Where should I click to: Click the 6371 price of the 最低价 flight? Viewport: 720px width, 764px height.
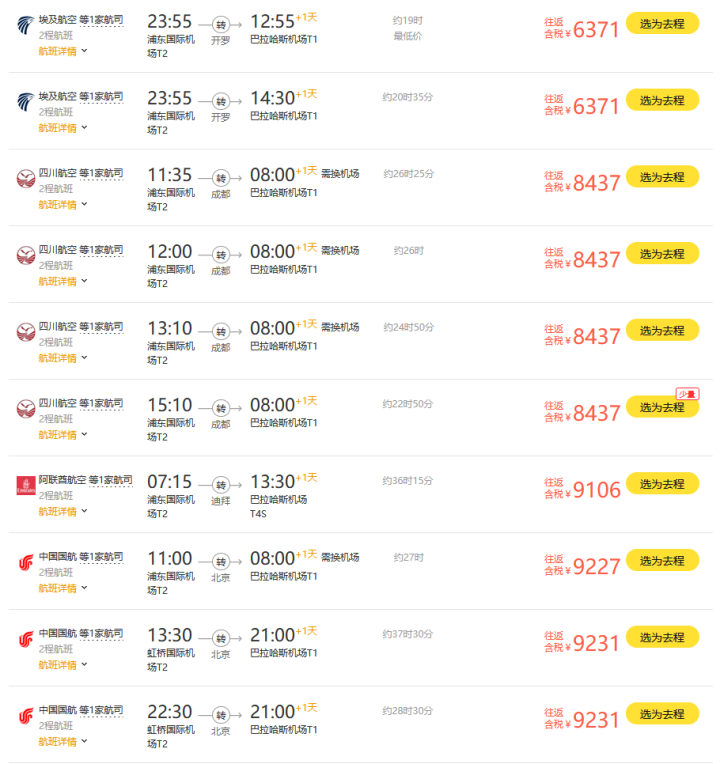[596, 30]
